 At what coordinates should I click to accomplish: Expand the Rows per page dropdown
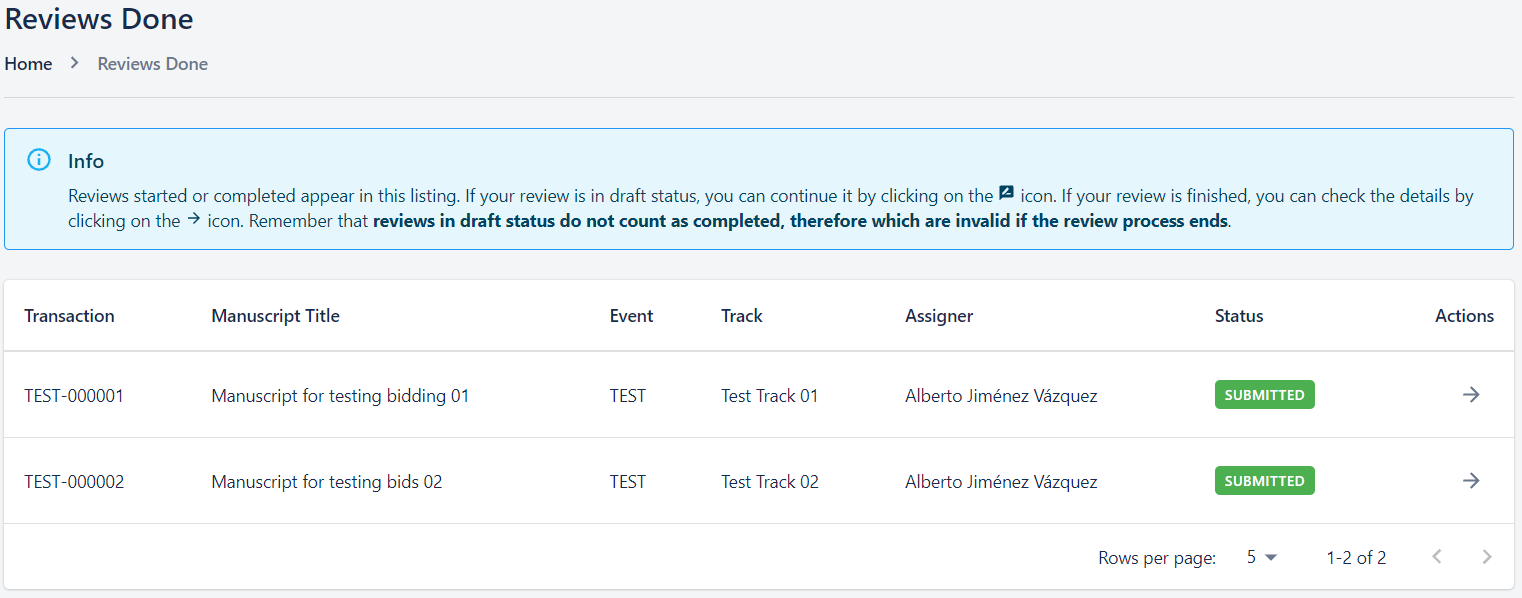click(1262, 557)
